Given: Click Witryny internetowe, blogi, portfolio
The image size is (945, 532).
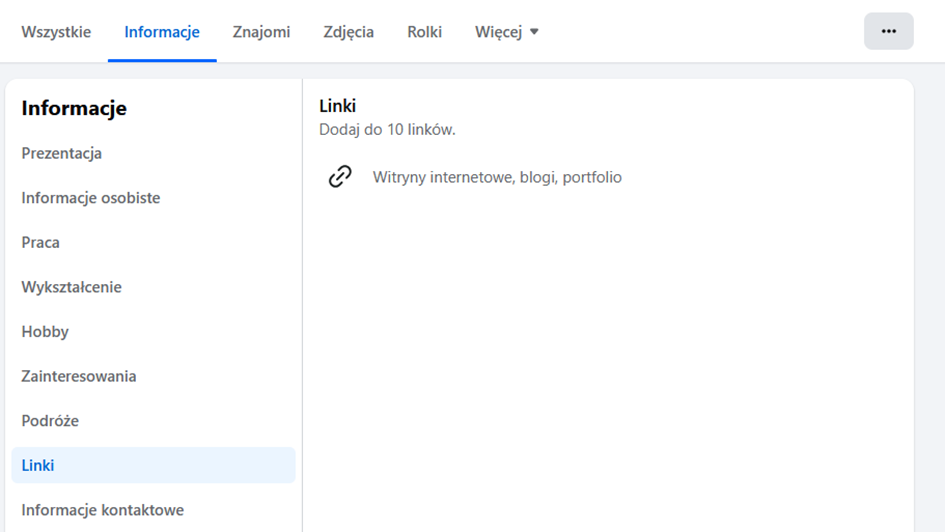Looking at the screenshot, I should [x=497, y=177].
